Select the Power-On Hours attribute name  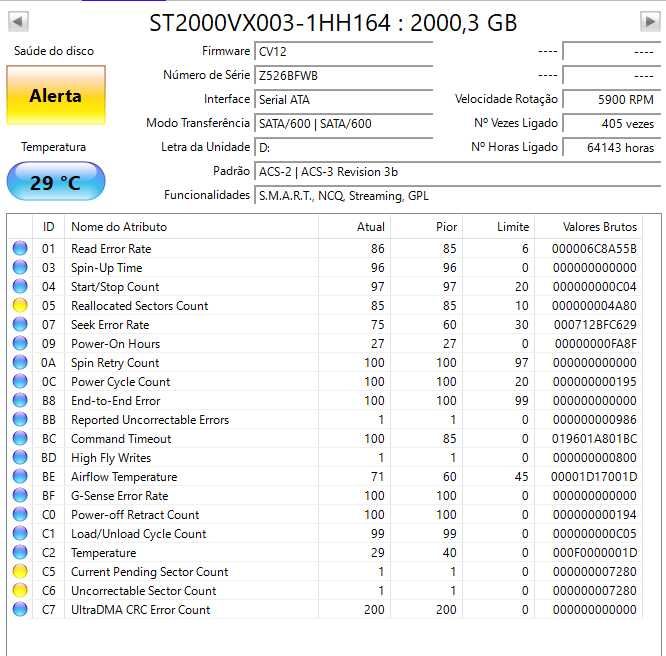point(116,344)
